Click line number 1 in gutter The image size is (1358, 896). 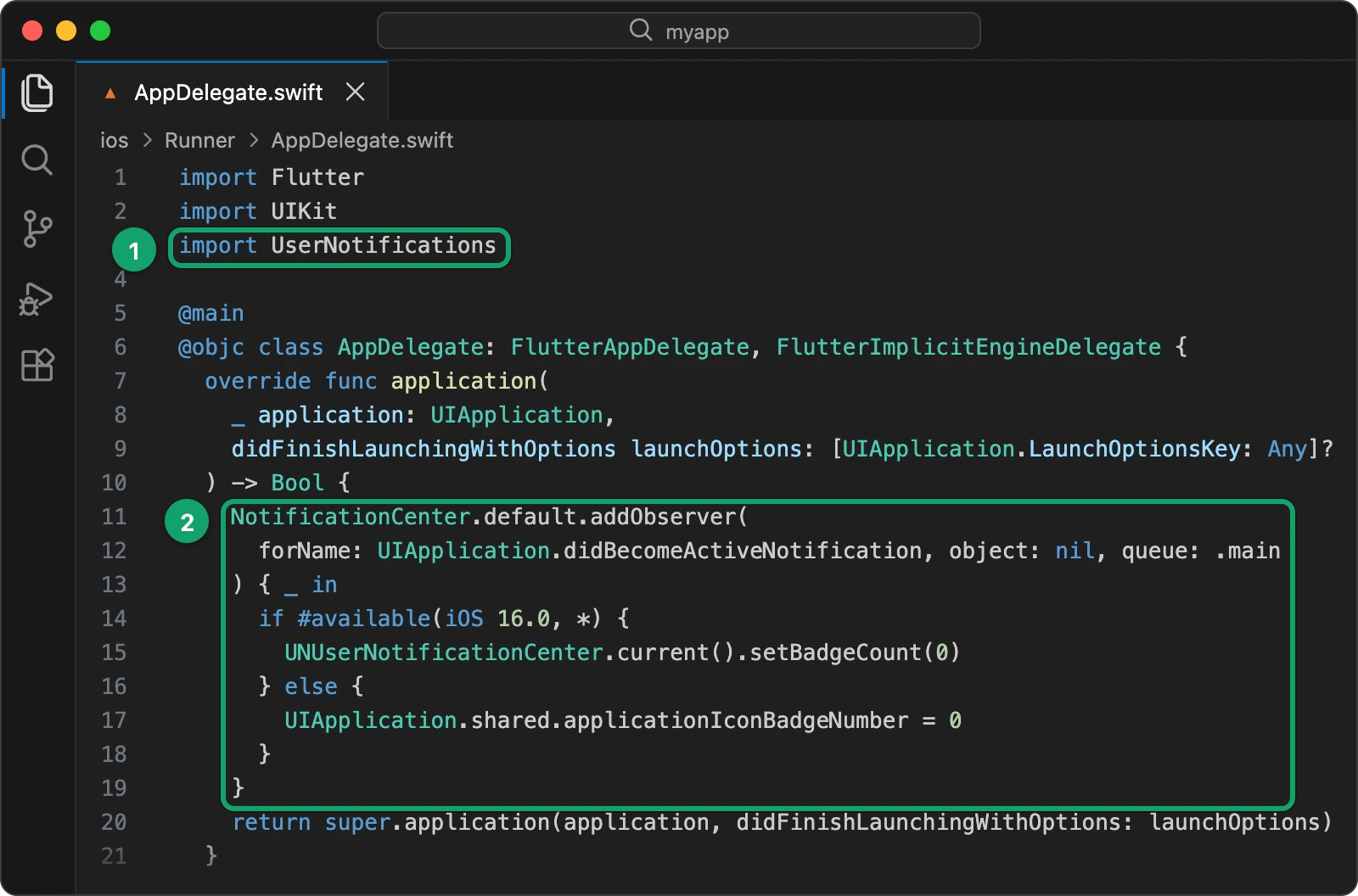121,177
